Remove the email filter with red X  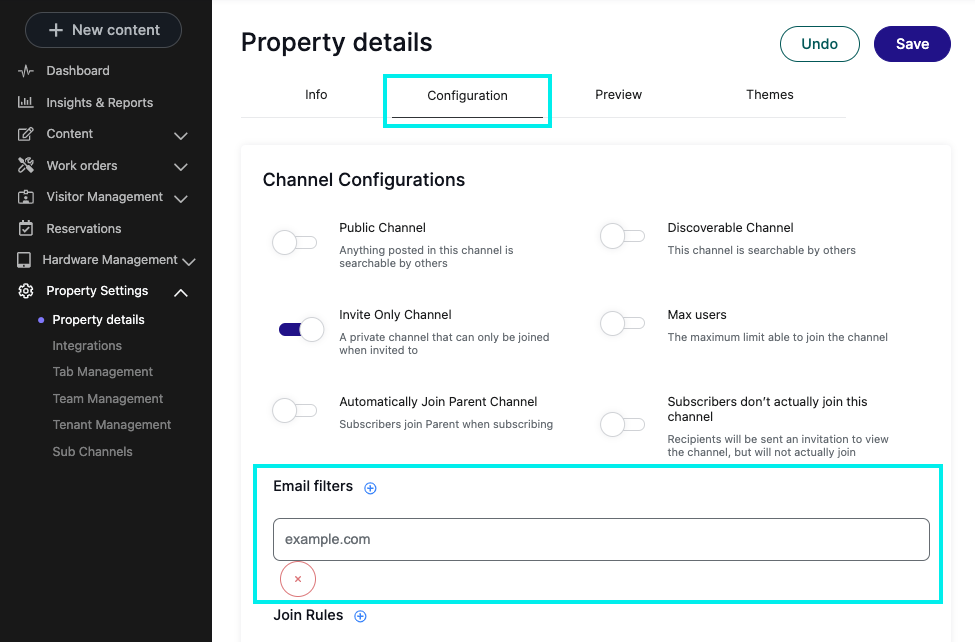coord(298,579)
